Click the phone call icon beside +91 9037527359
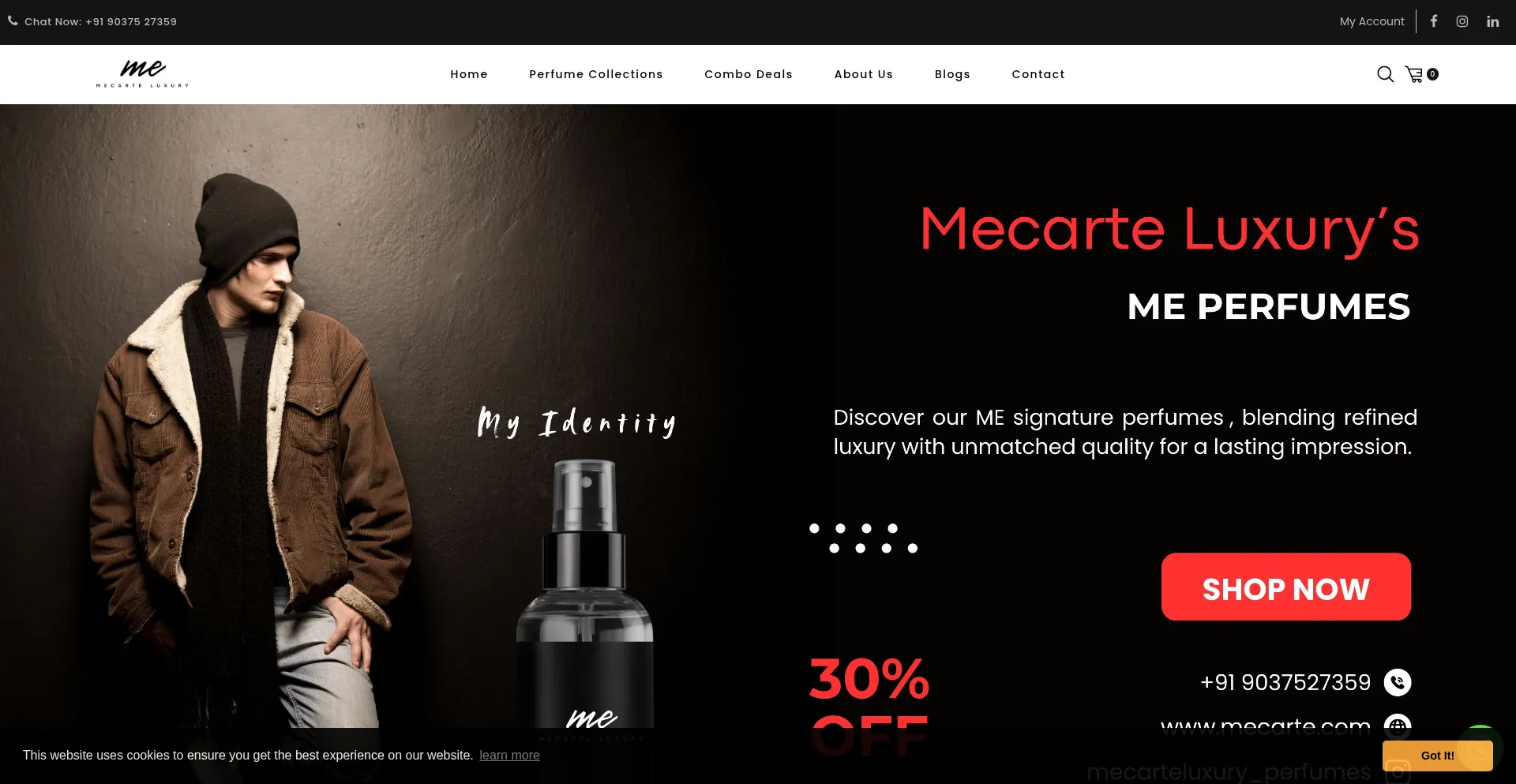 click(1398, 682)
